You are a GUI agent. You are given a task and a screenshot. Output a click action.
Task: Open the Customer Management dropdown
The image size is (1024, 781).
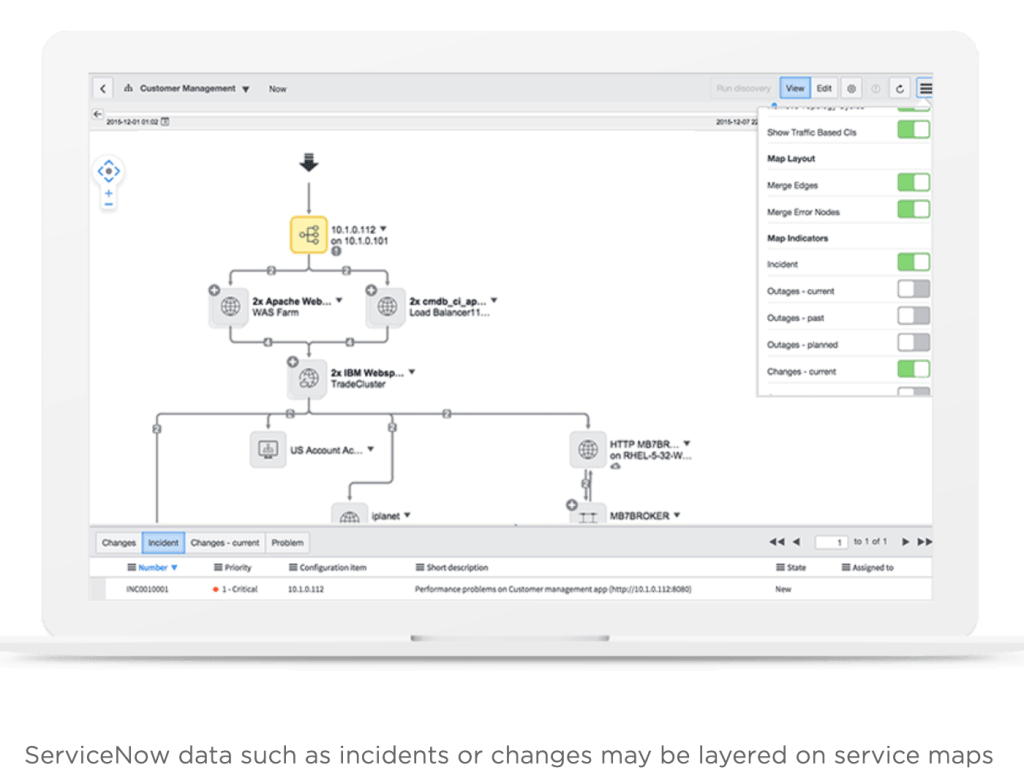(244, 88)
